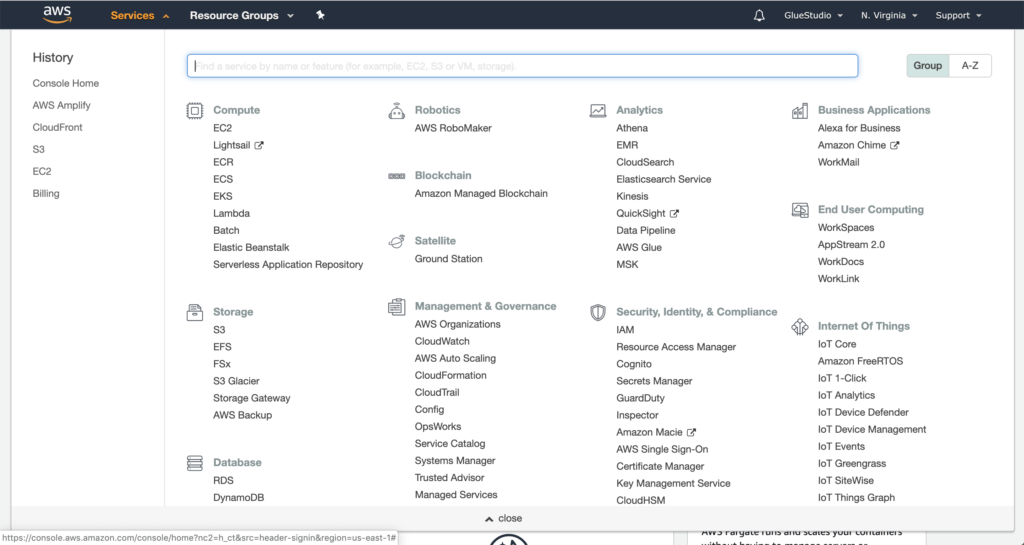Open Key Management Service

click(x=673, y=484)
